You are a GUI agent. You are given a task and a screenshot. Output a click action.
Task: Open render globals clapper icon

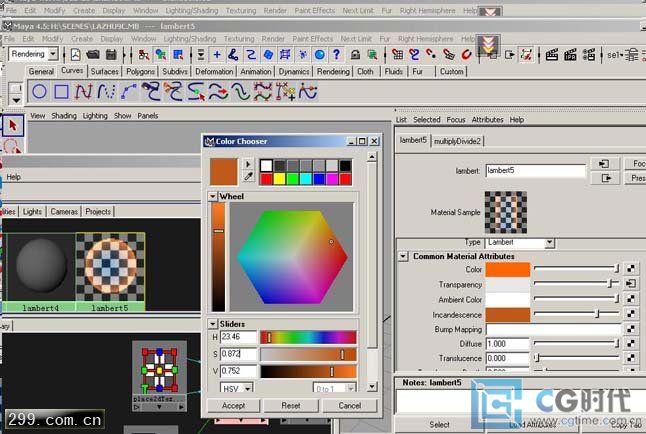pyautogui.click(x=589, y=55)
